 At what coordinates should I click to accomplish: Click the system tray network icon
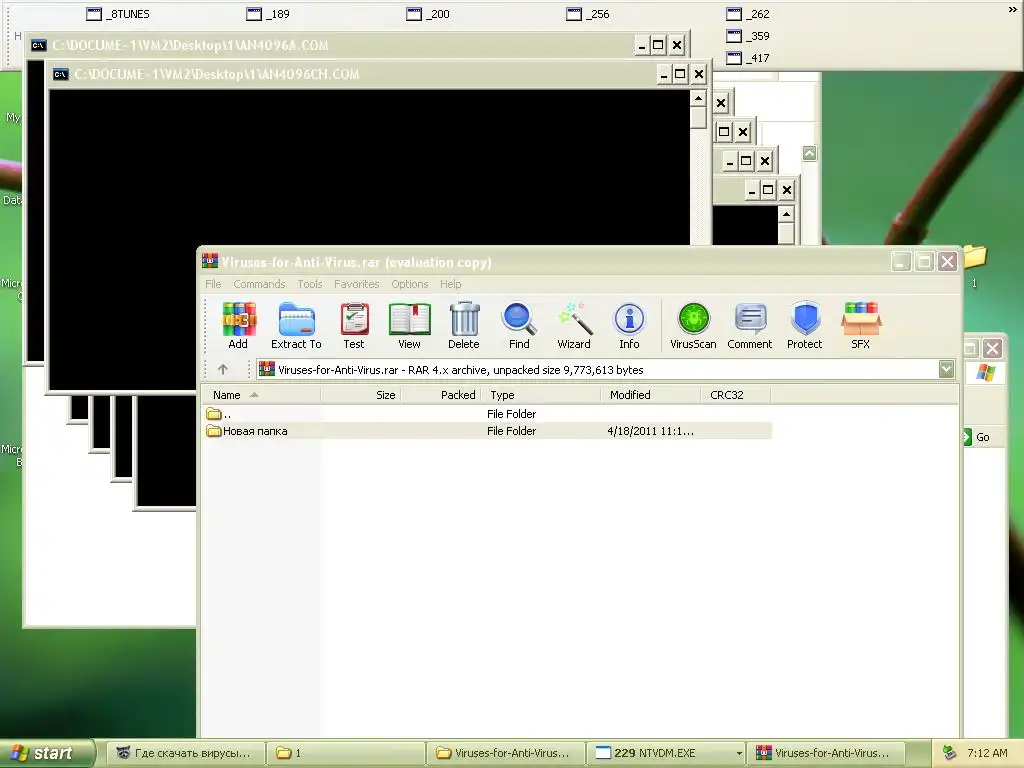click(x=950, y=753)
